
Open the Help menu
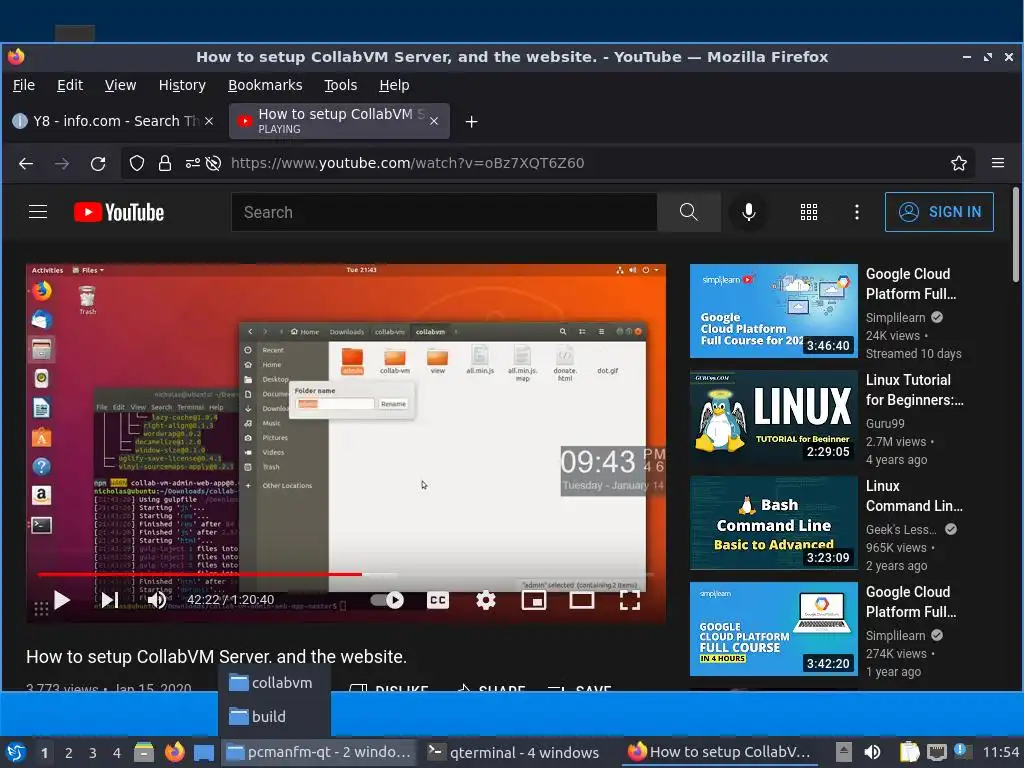coord(394,85)
